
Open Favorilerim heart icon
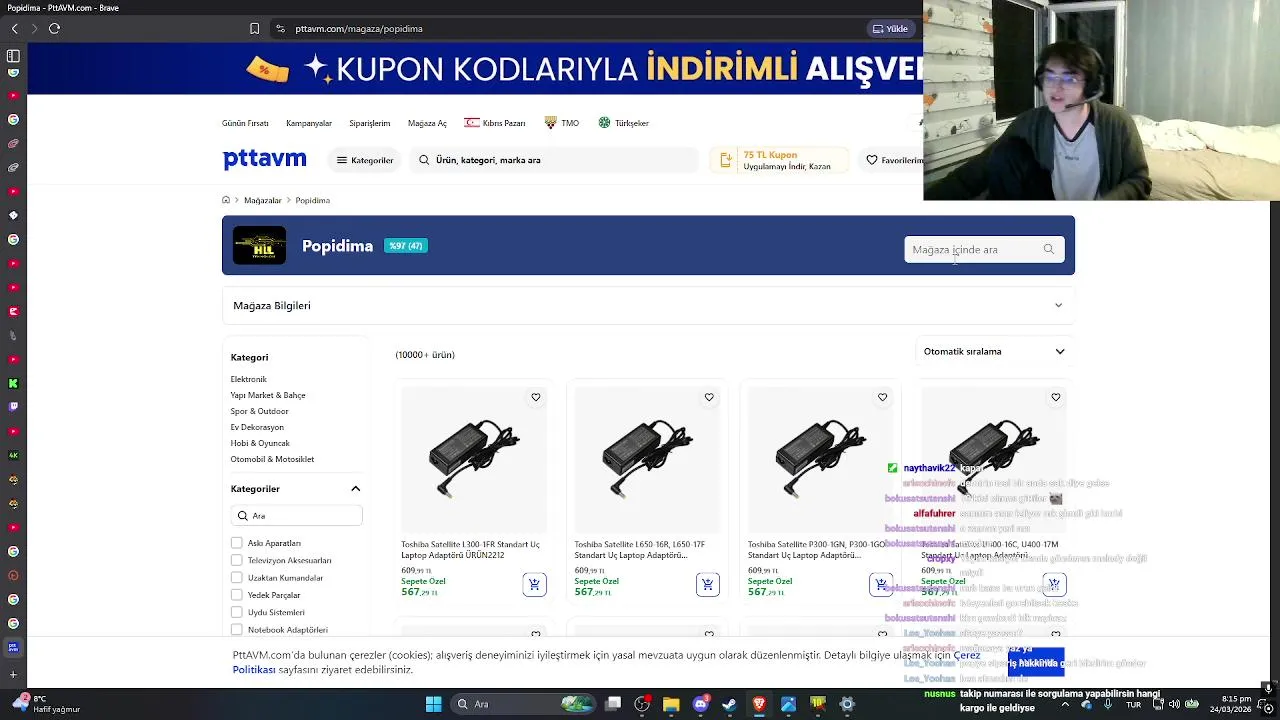(x=872, y=160)
